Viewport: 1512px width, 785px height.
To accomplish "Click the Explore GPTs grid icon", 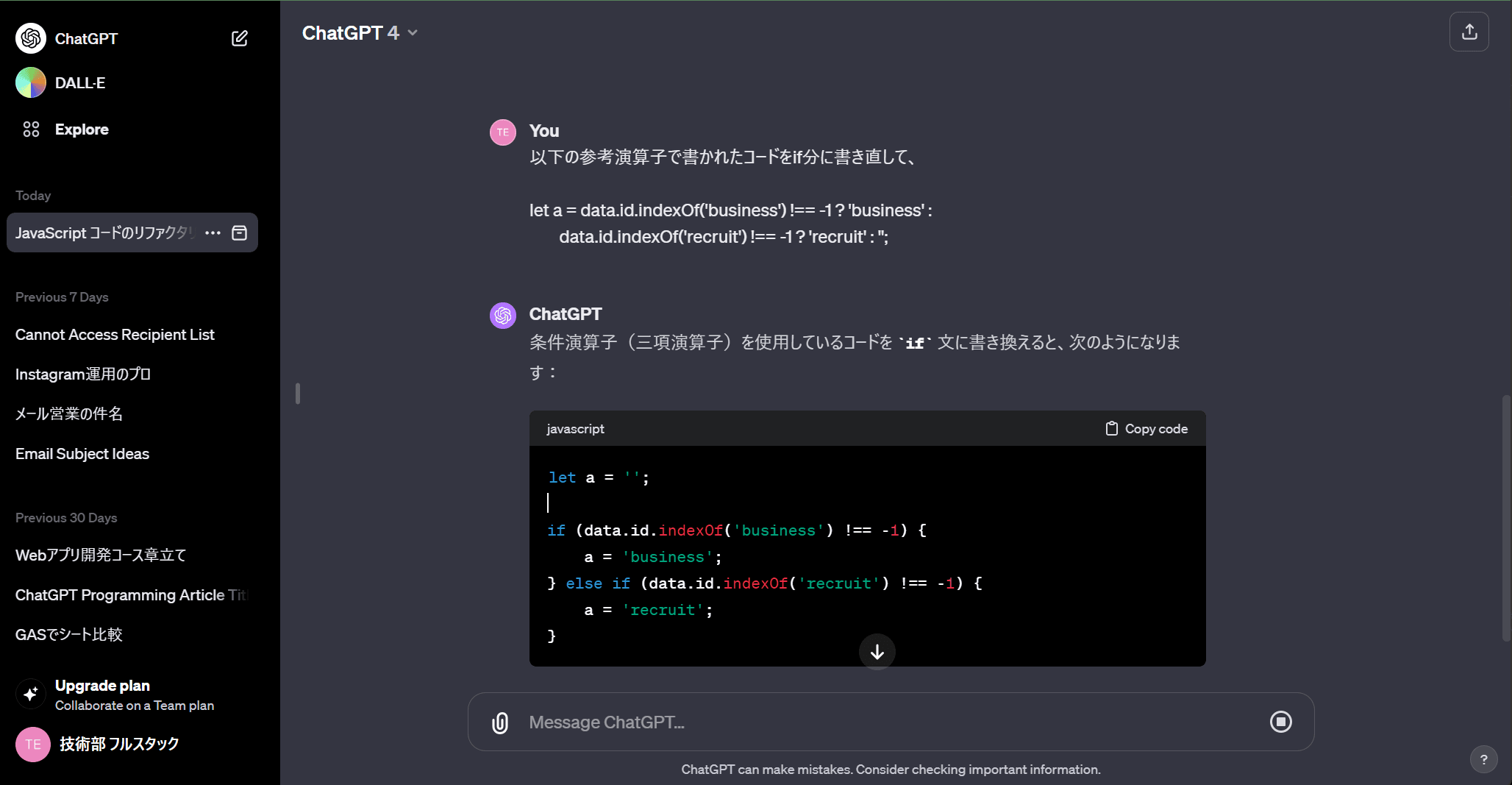I will pos(31,129).
